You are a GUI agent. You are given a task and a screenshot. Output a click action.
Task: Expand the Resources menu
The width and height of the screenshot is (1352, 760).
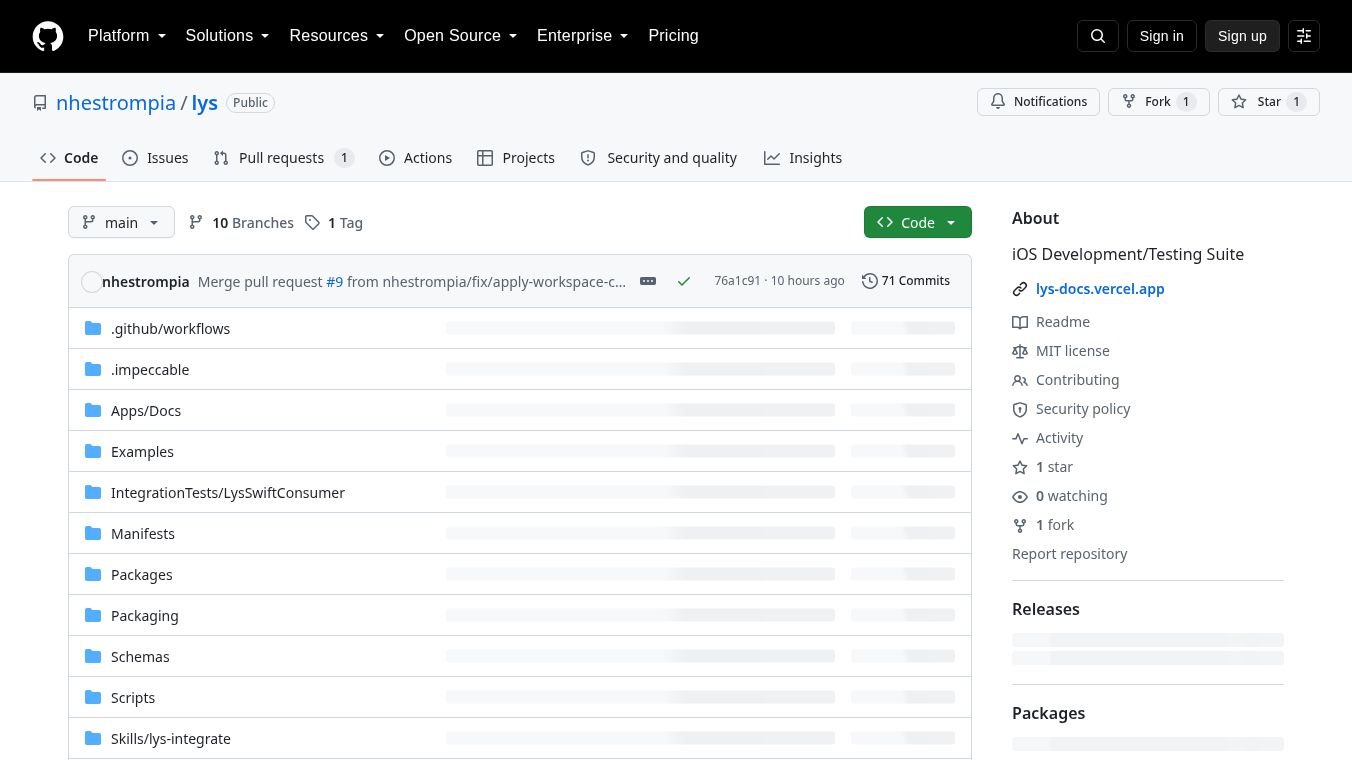tap(337, 36)
